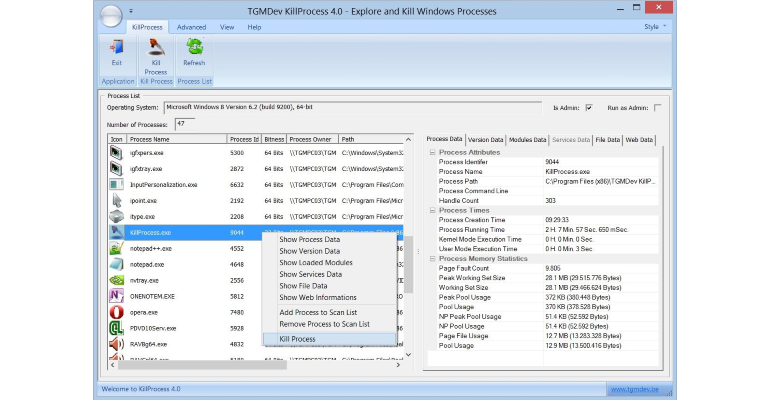This screenshot has width=770, height=400.
Task: Choose Kill Process in context menu
Action: [x=330, y=339]
